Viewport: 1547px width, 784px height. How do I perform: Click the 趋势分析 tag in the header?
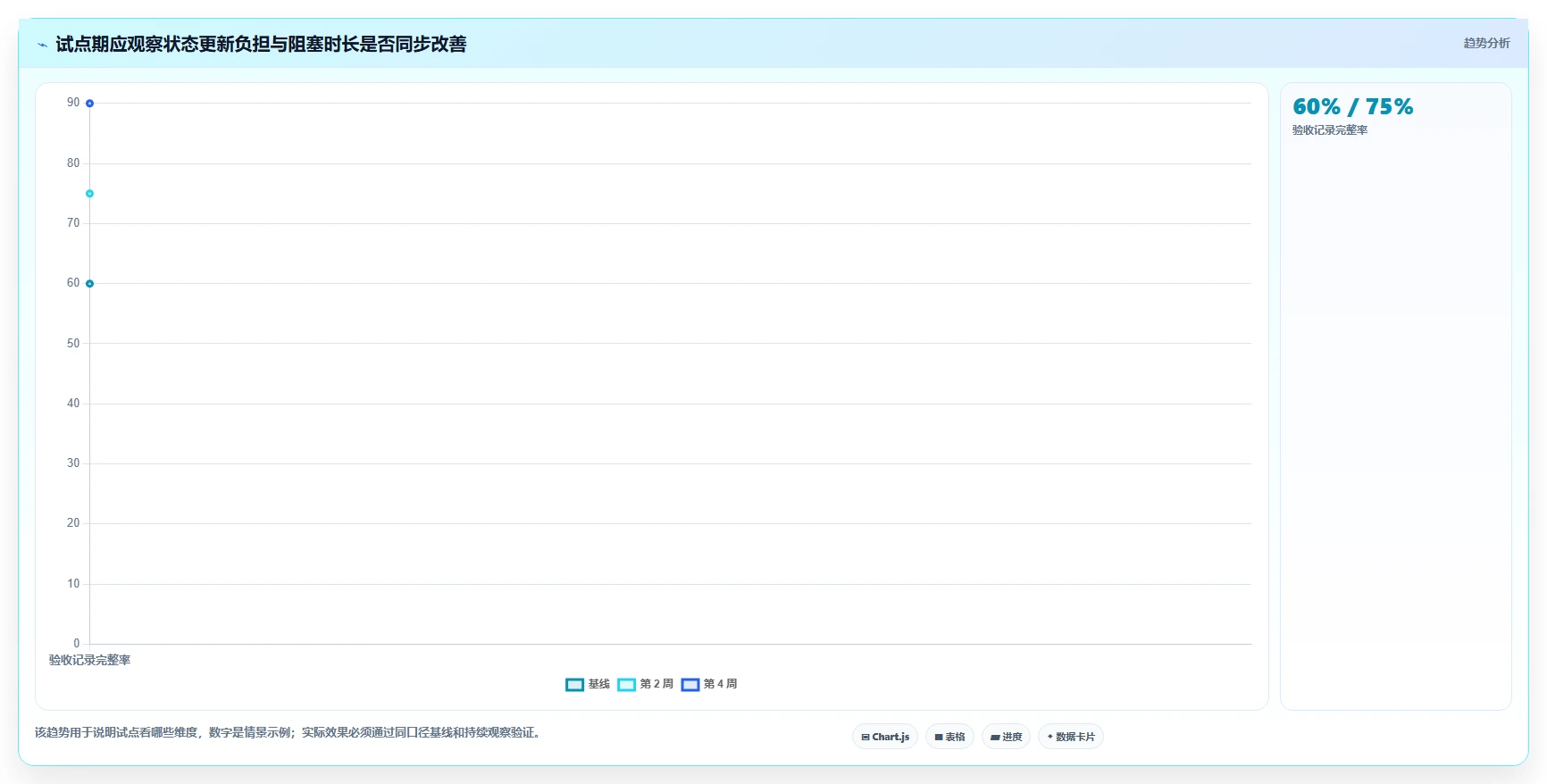tap(1486, 43)
